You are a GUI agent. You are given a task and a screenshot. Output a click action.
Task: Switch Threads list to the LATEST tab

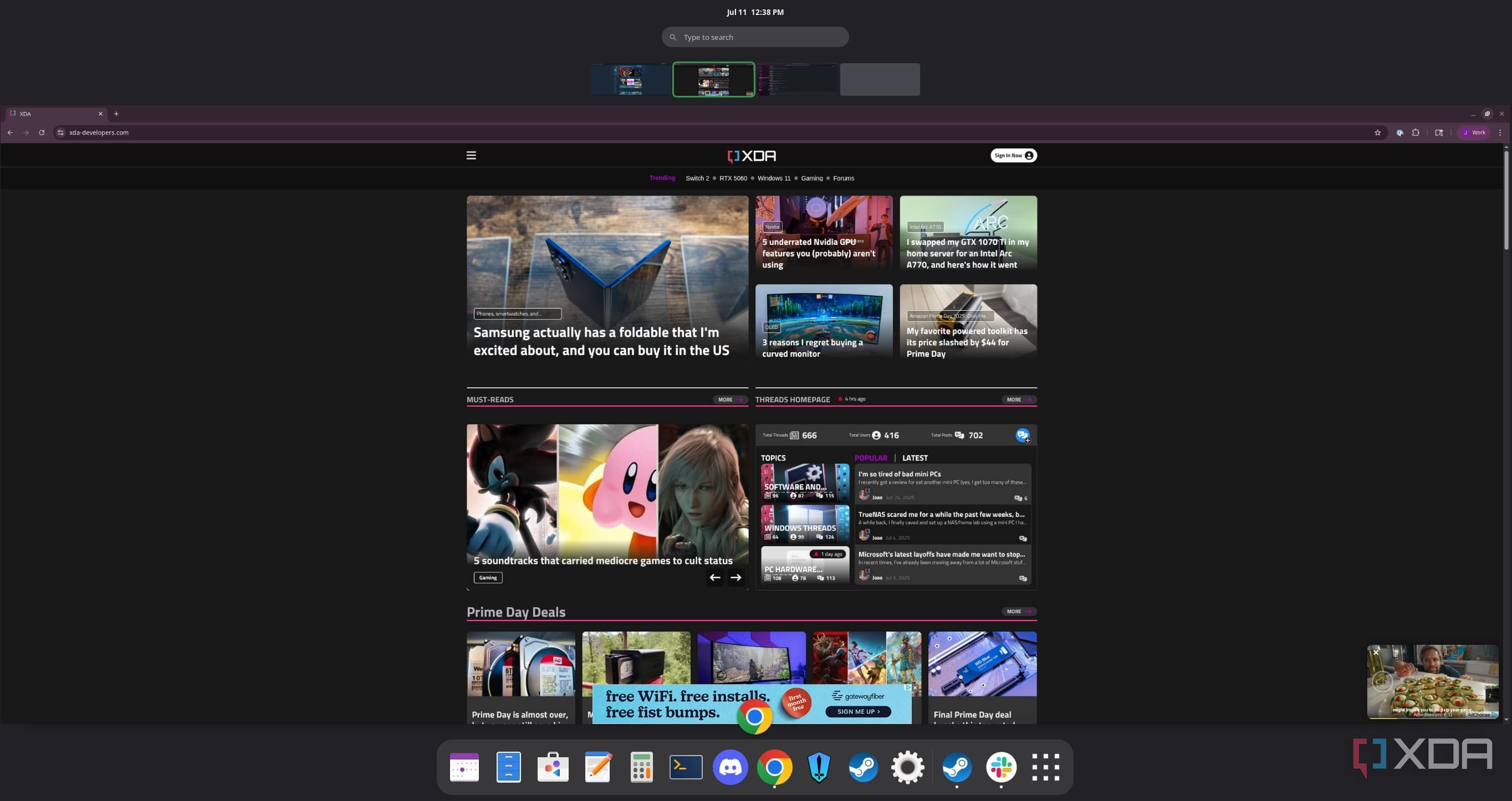point(915,458)
